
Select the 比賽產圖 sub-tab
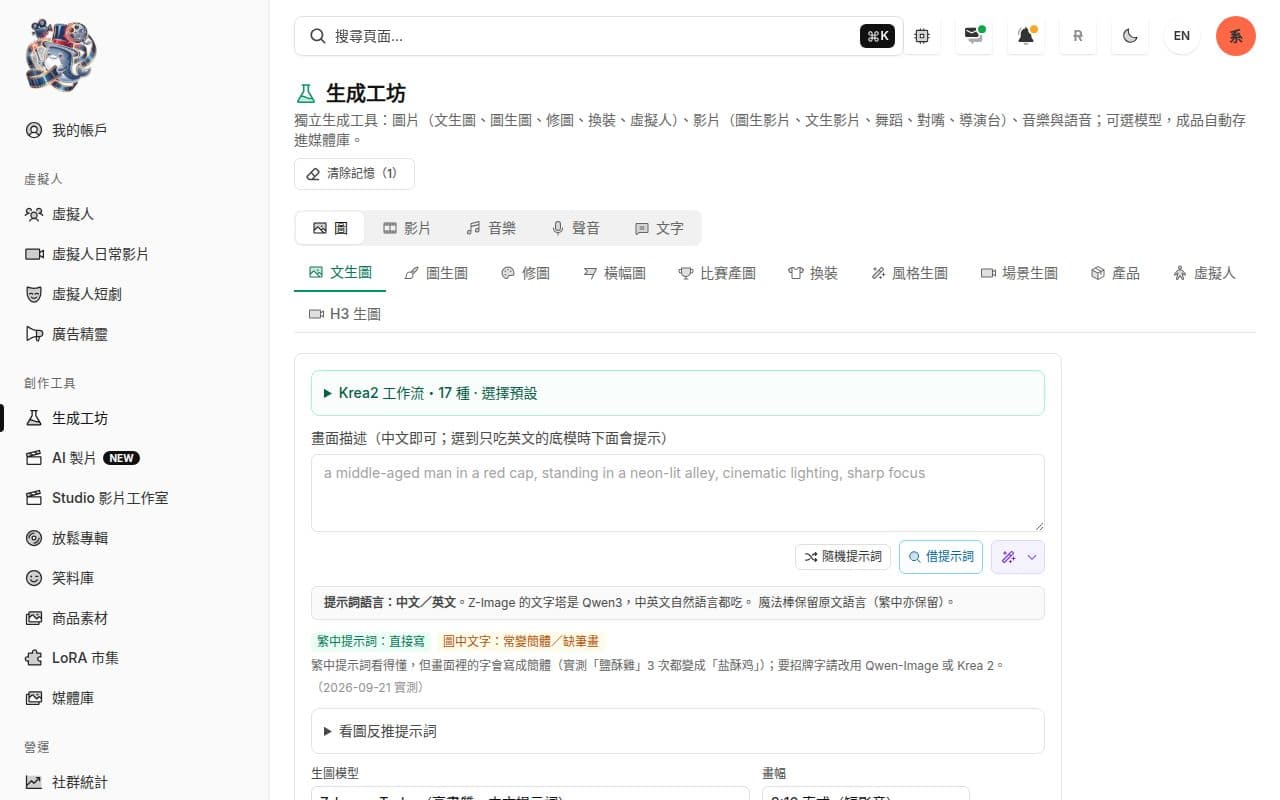click(x=717, y=273)
